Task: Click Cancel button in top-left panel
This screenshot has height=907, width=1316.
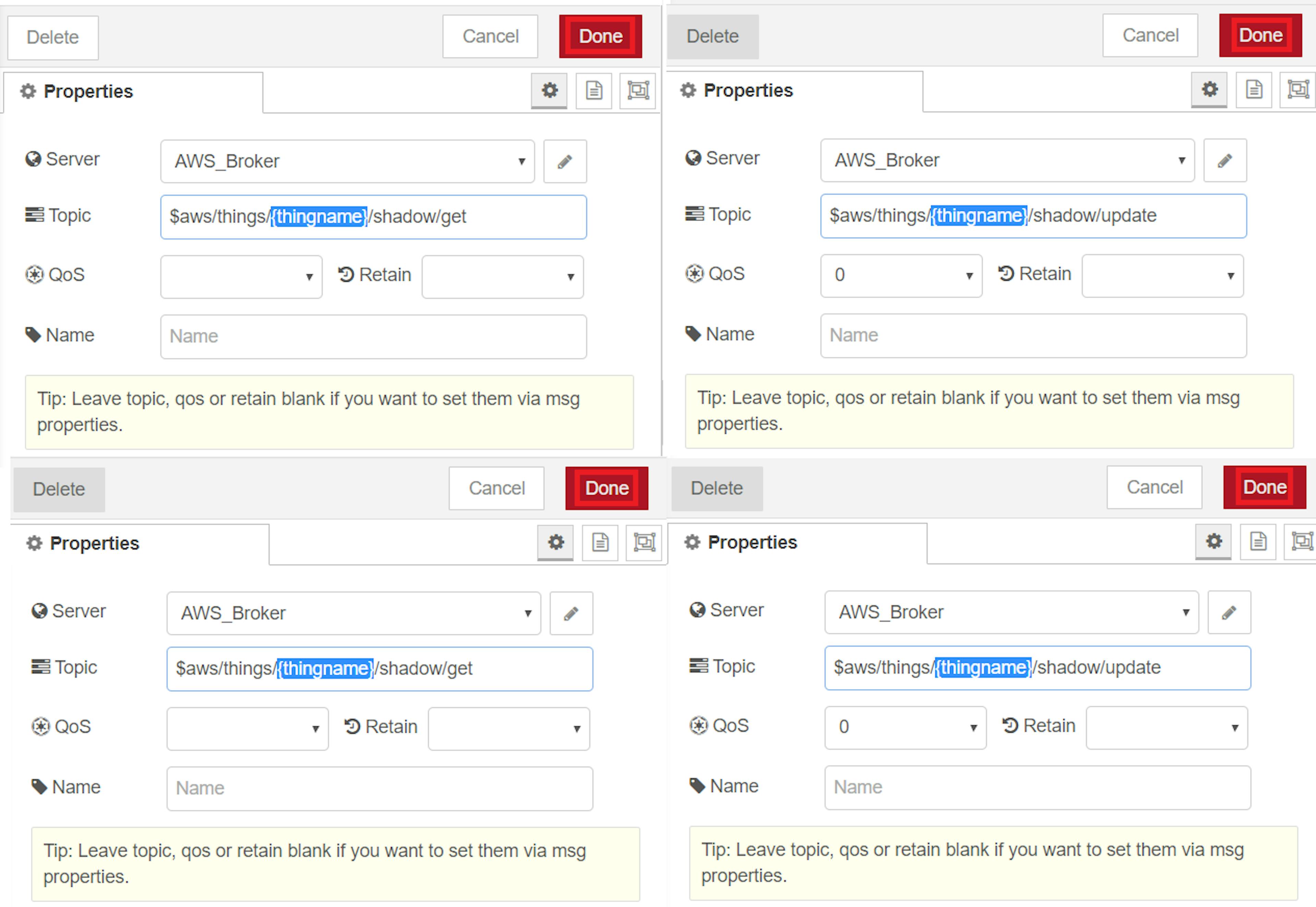Action: (490, 36)
